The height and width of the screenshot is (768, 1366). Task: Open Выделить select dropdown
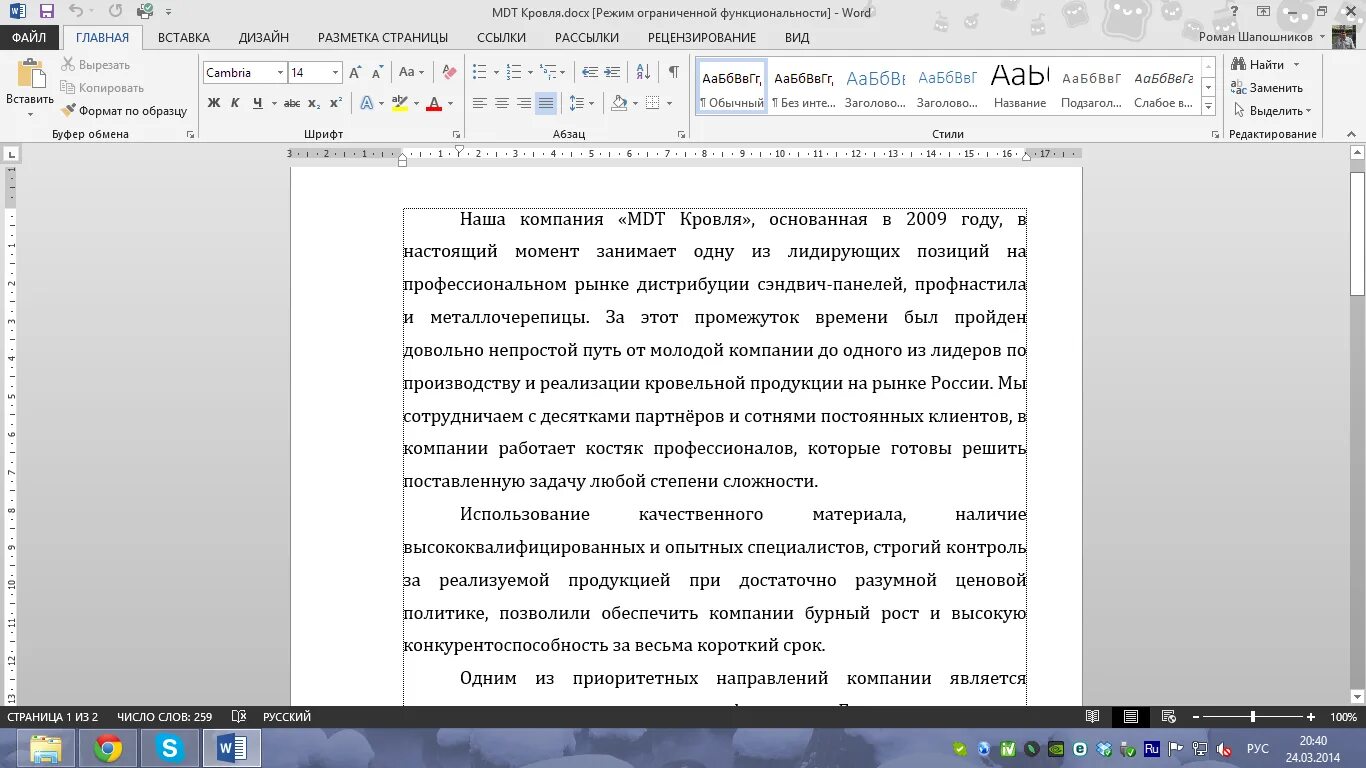point(1272,111)
